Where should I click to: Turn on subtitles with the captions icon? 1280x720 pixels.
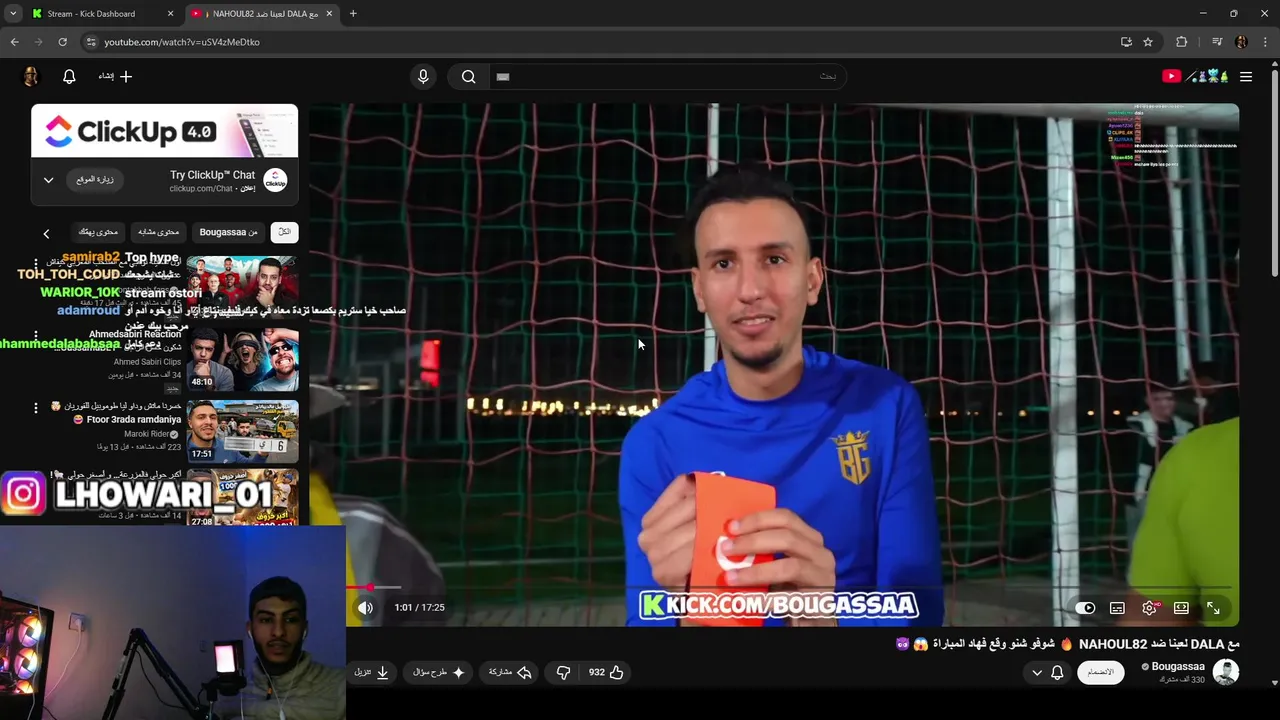tap(1117, 608)
